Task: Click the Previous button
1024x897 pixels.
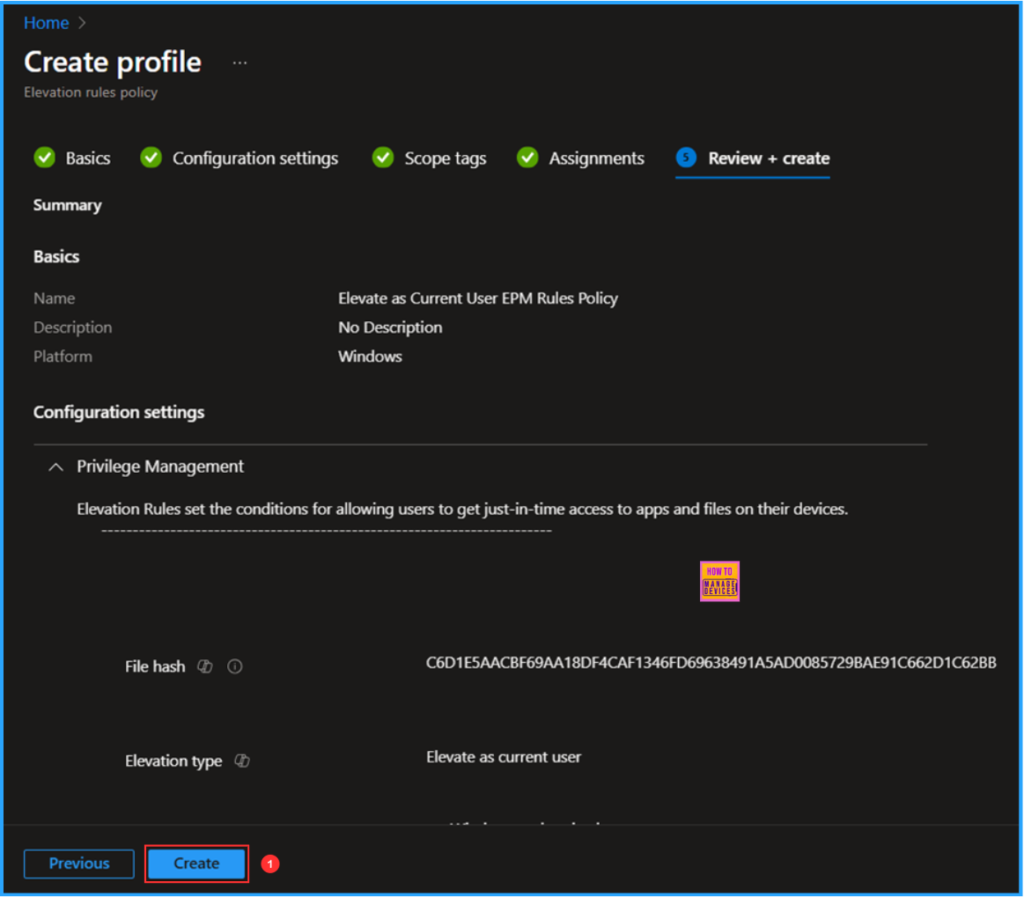Action: pyautogui.click(x=78, y=863)
